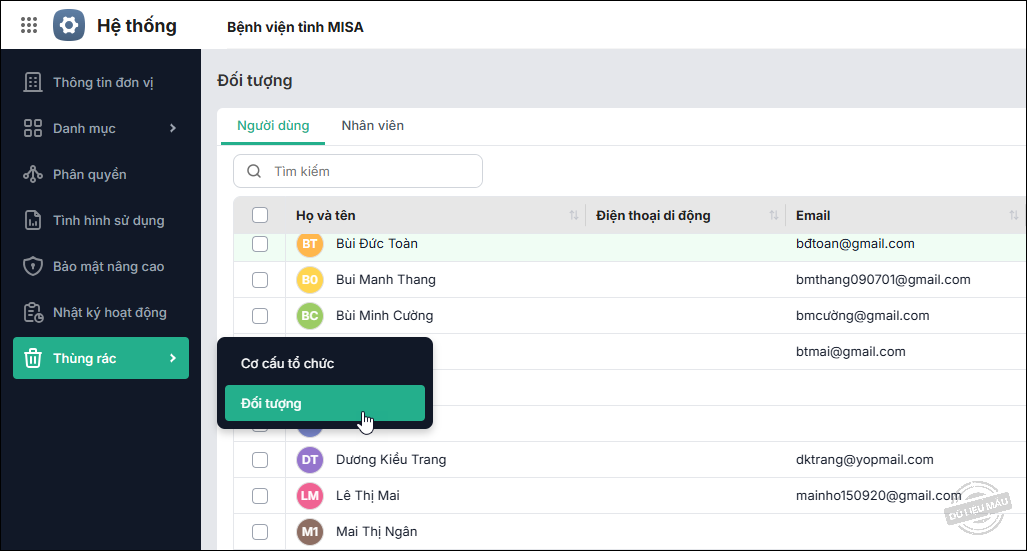1027x551 pixels.
Task: Click the Tìm kiếm search field
Action: tap(370, 171)
